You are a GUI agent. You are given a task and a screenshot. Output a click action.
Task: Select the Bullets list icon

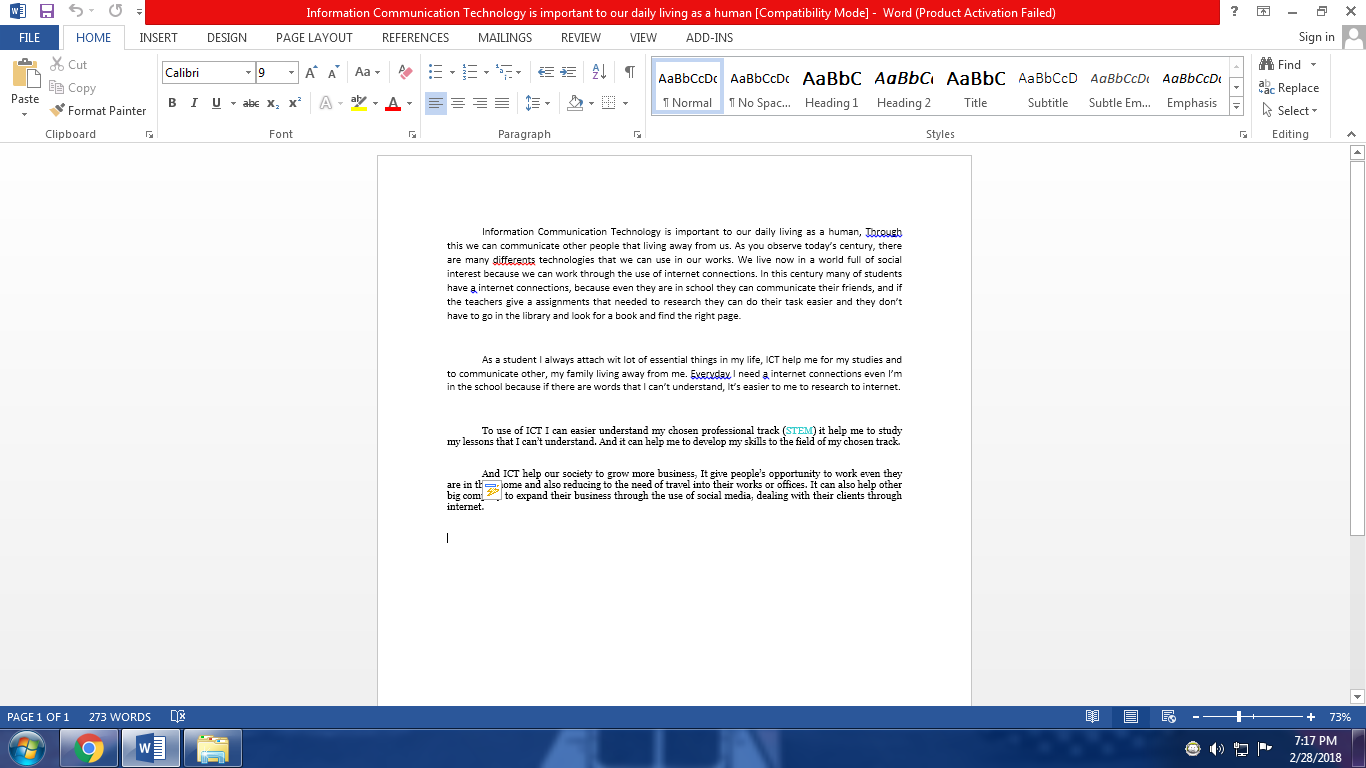[x=435, y=72]
